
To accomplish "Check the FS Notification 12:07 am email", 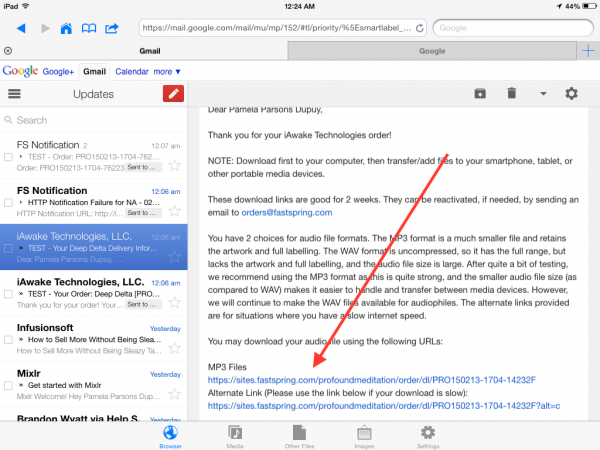I will 8,157.
